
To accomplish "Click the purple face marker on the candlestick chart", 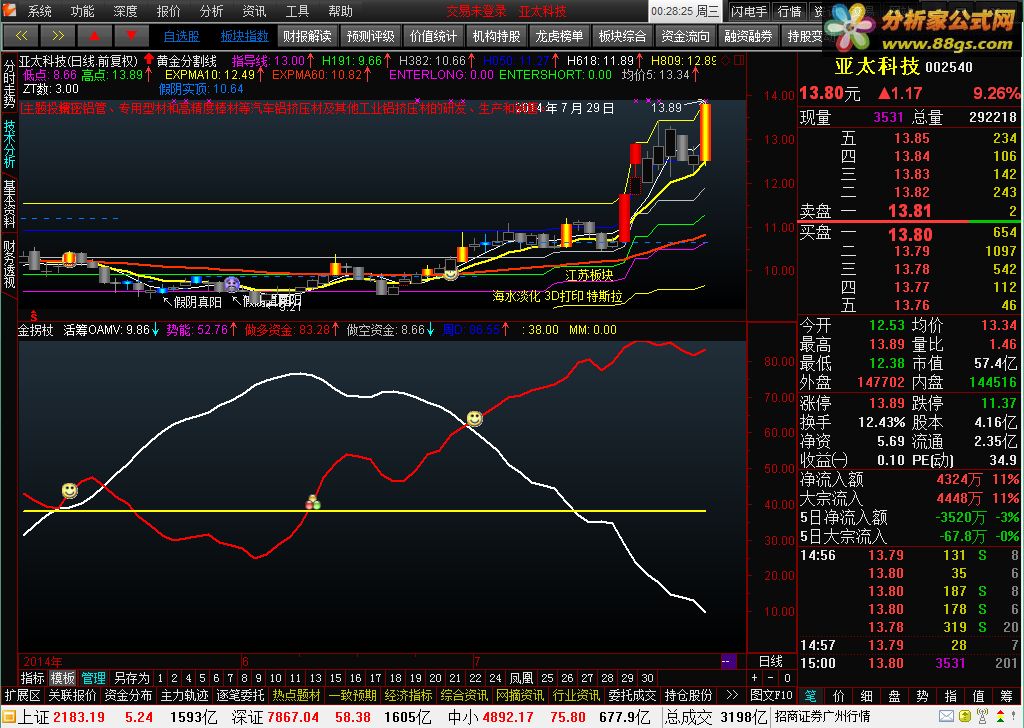I will [232, 284].
